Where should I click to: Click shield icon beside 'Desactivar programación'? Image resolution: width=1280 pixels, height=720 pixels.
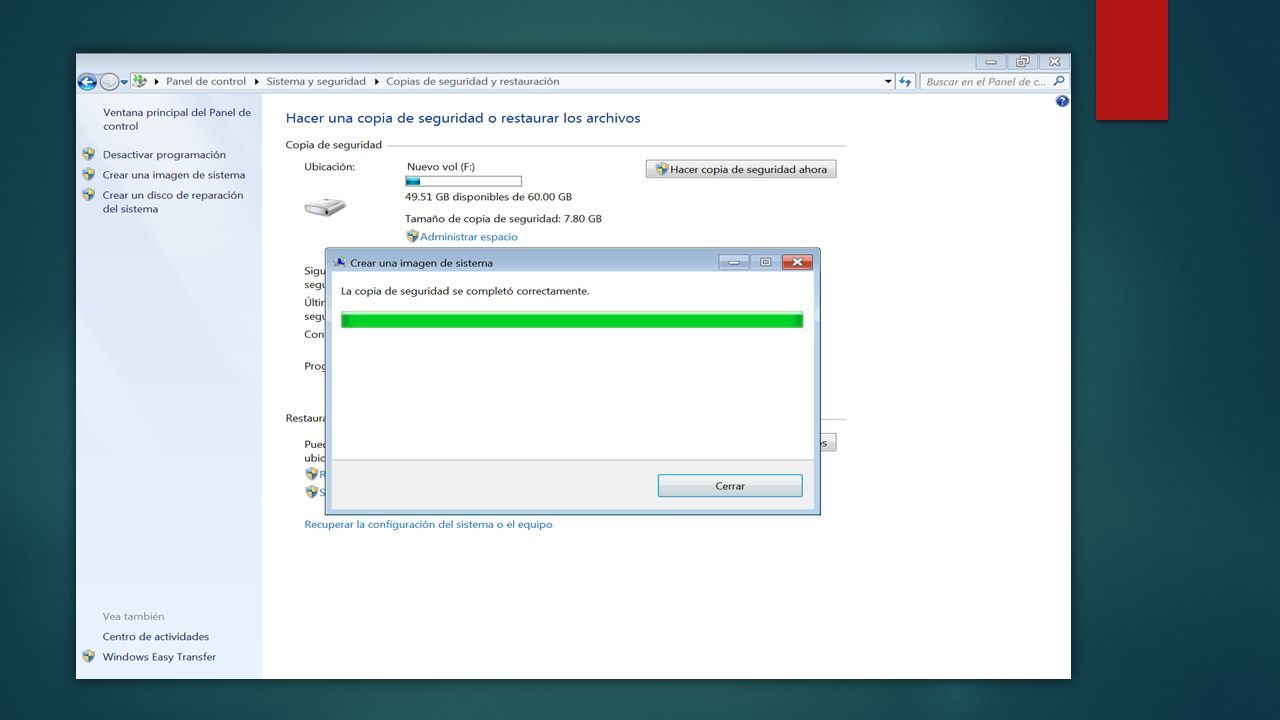pos(89,154)
